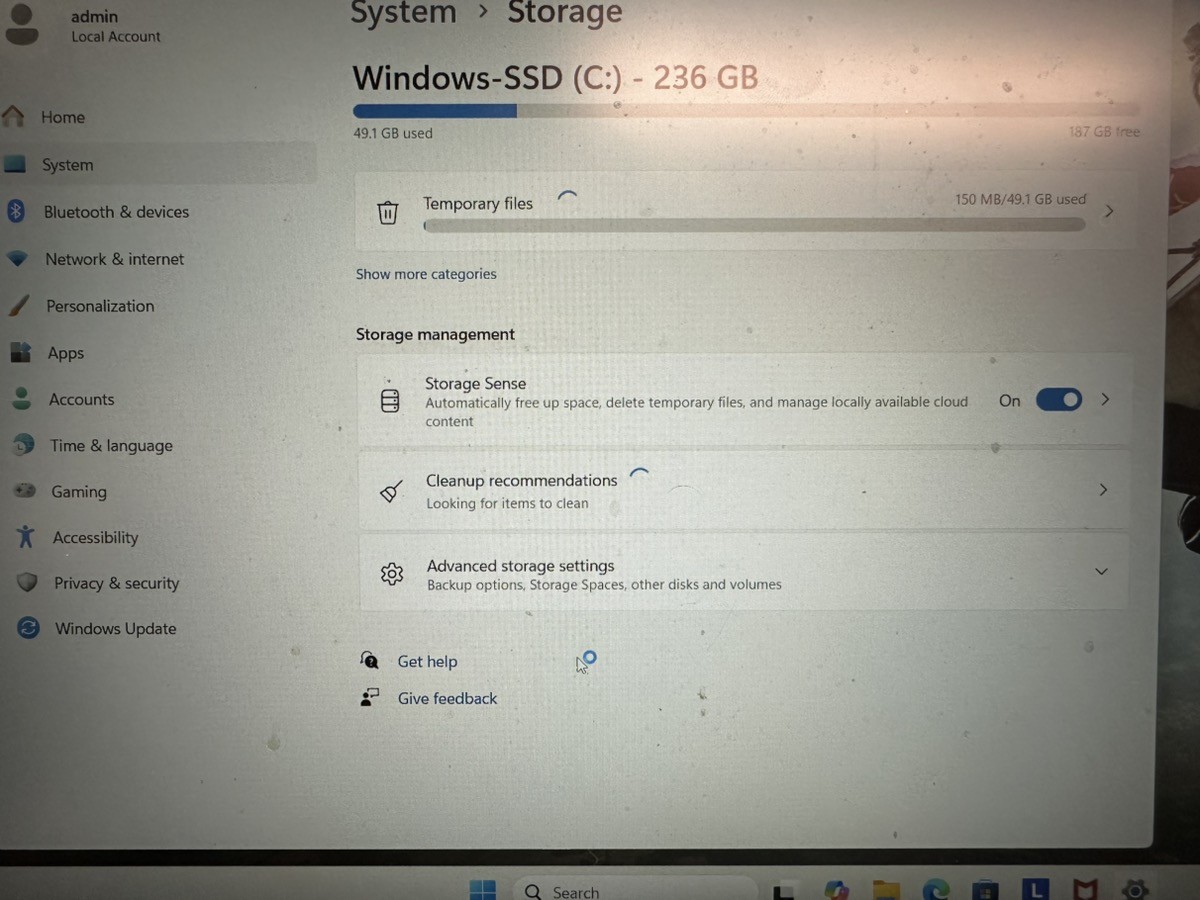The image size is (1200, 900).
Task: Turn off the Storage Sense toggle
Action: pyautogui.click(x=1059, y=400)
